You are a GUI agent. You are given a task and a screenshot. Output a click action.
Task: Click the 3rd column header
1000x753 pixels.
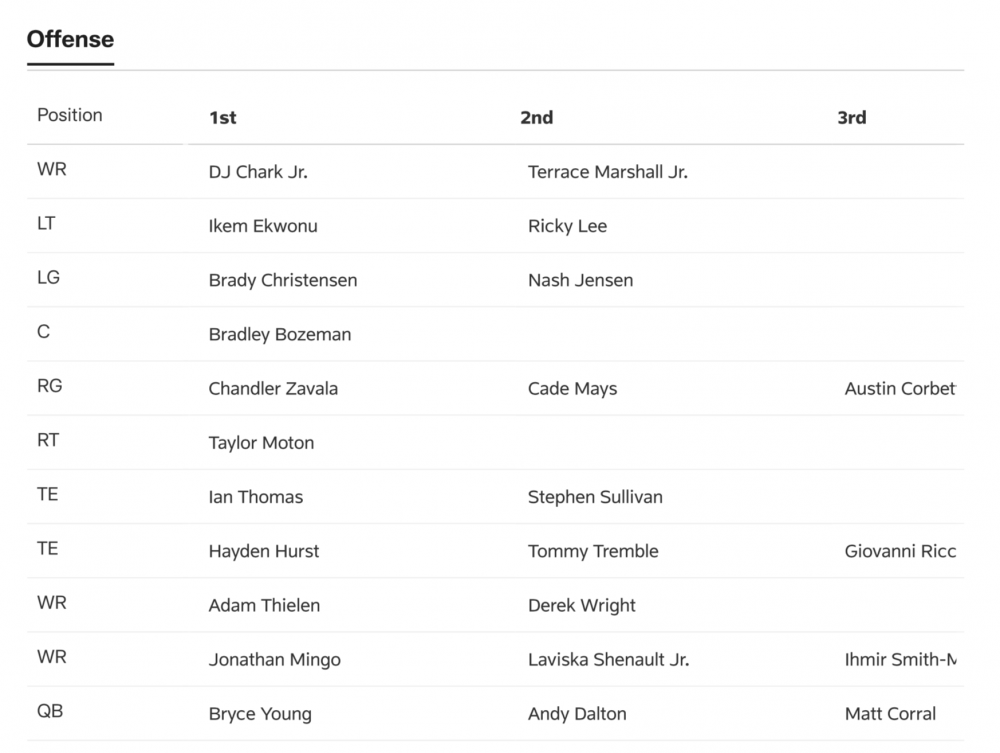click(x=851, y=118)
